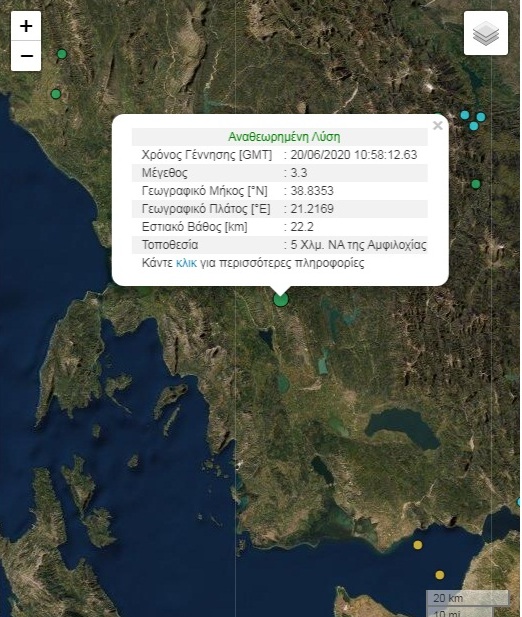The width and height of the screenshot is (522, 617).
Task: Click the focal depth value 22.2
Action: point(302,227)
